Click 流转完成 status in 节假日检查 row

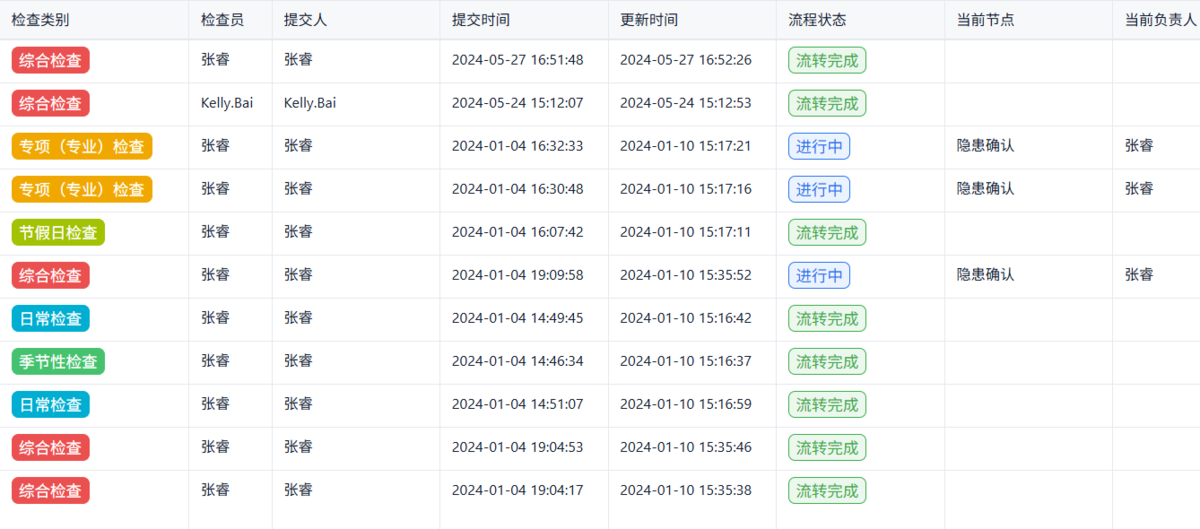(x=827, y=233)
